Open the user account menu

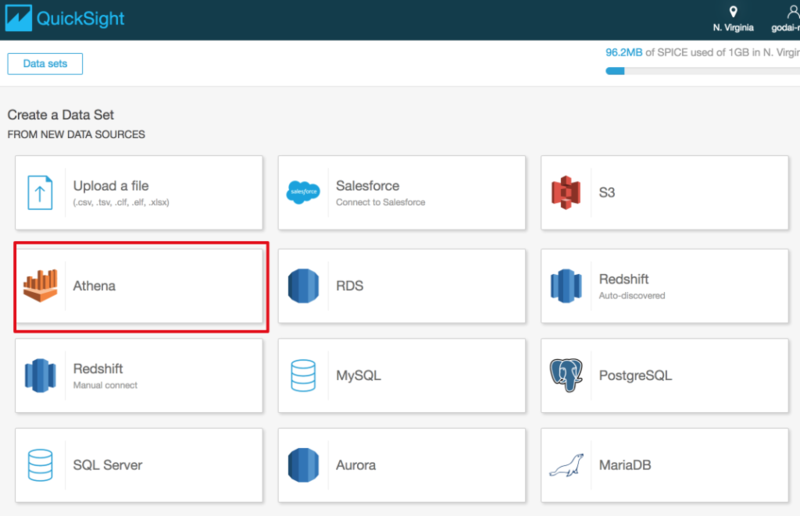click(x=787, y=19)
